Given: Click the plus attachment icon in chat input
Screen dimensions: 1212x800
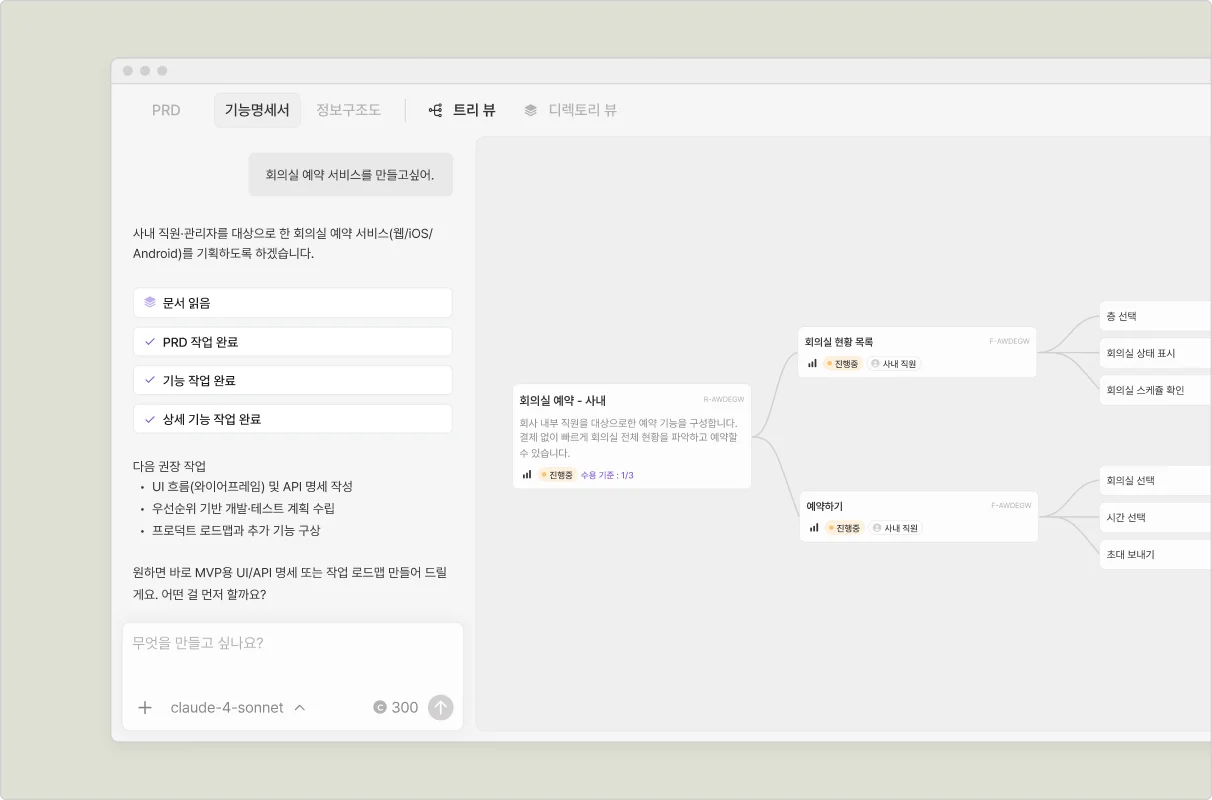Looking at the screenshot, I should pos(145,708).
